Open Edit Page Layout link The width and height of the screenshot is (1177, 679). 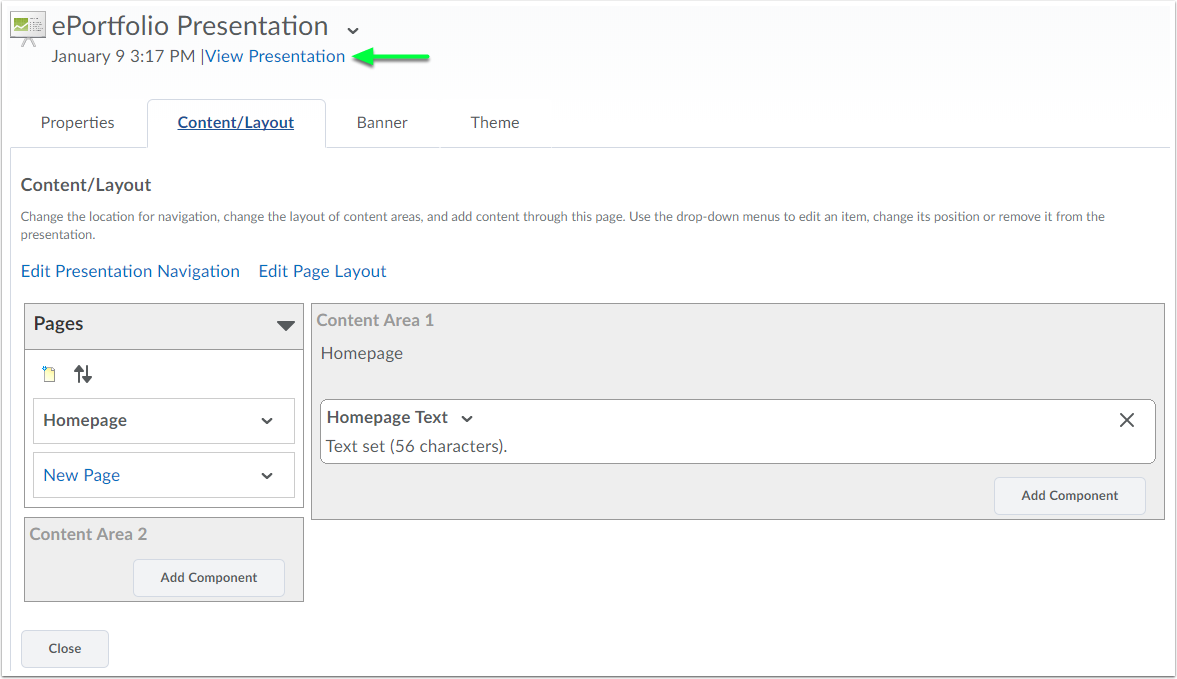tap(323, 271)
